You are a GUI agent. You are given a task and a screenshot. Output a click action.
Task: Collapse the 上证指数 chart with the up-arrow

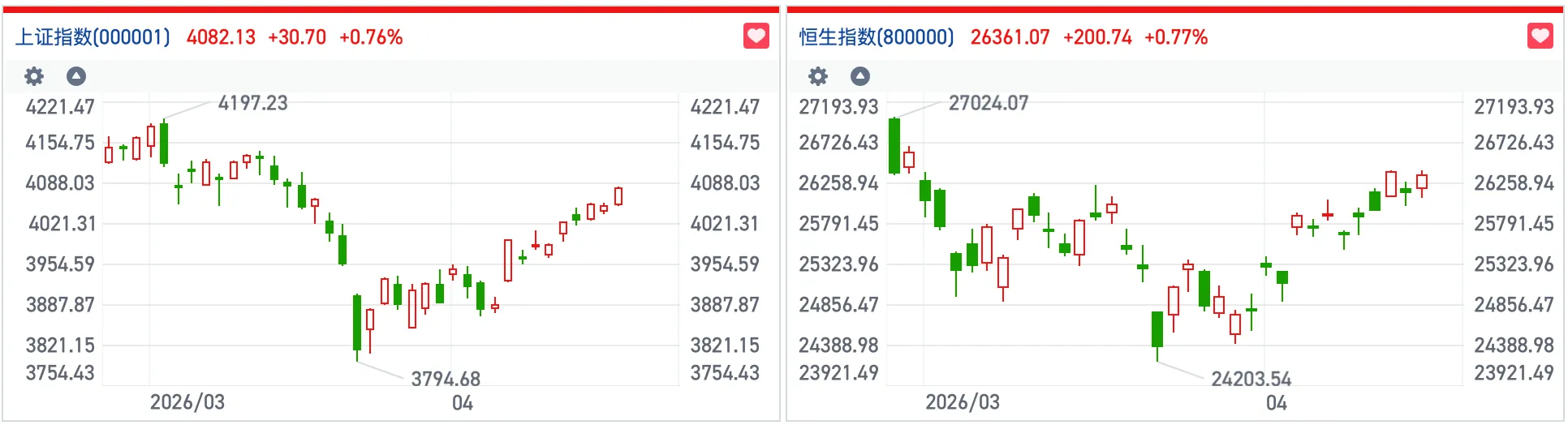click(x=76, y=76)
